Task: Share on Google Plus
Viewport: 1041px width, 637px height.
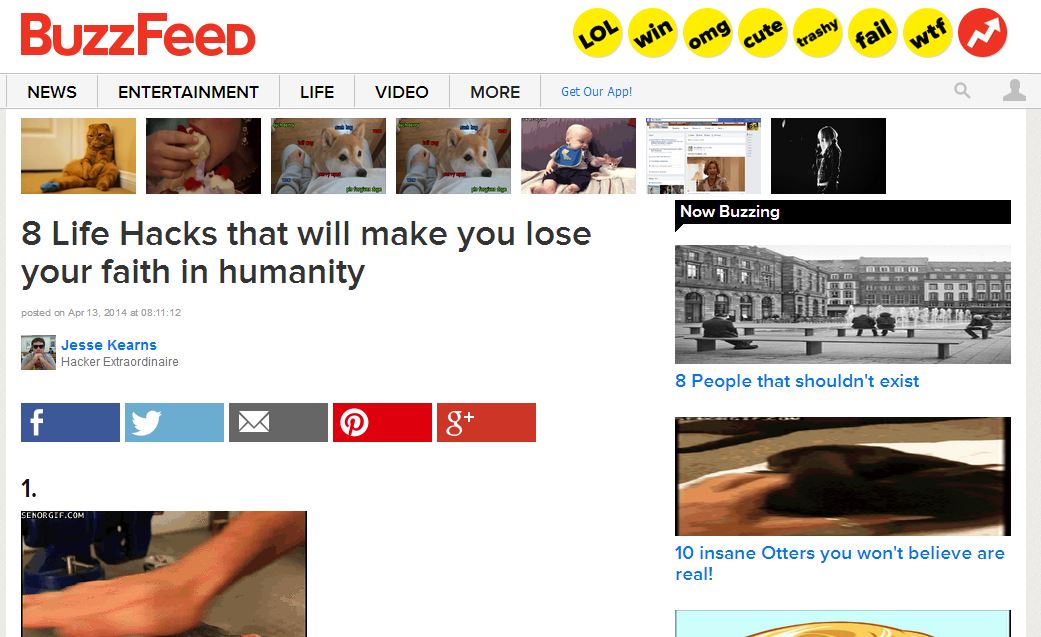Action: tap(487, 422)
